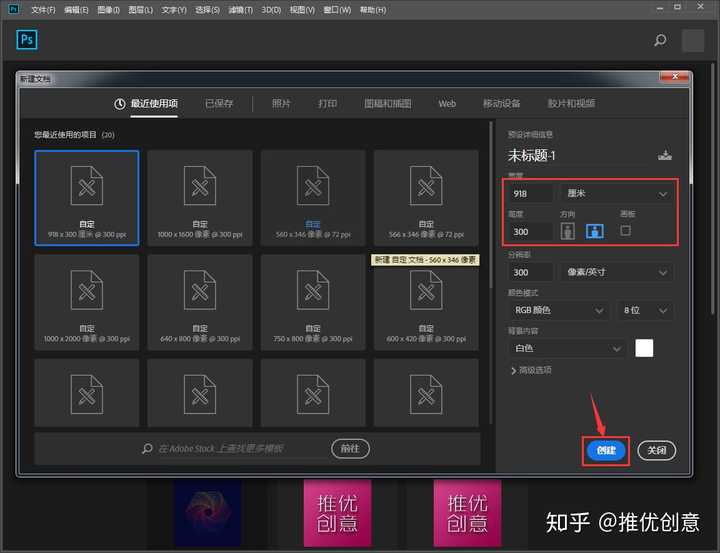This screenshot has height=553, width=720.
Task: Switch to 照片 tab
Action: click(281, 104)
